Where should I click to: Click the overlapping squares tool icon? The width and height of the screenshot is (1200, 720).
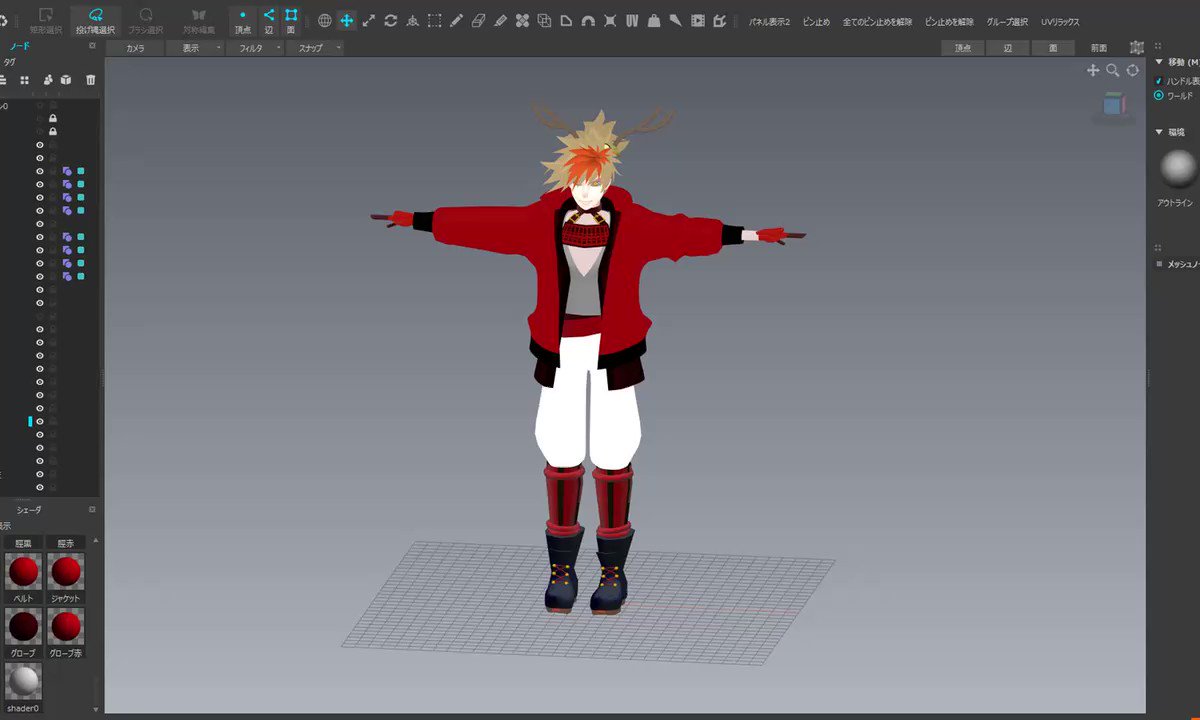coord(544,20)
